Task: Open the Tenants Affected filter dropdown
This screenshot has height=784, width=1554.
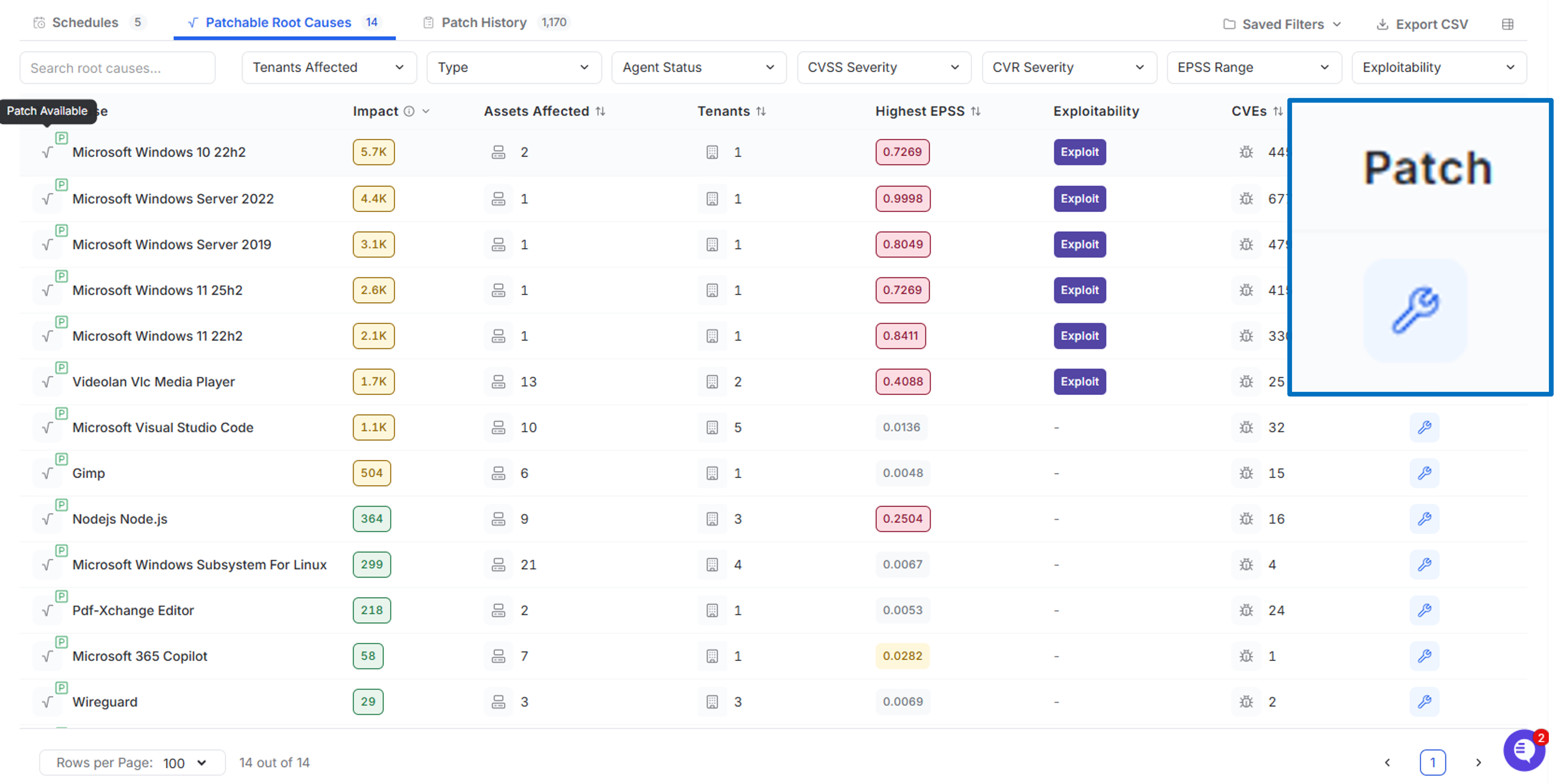Action: [x=329, y=68]
